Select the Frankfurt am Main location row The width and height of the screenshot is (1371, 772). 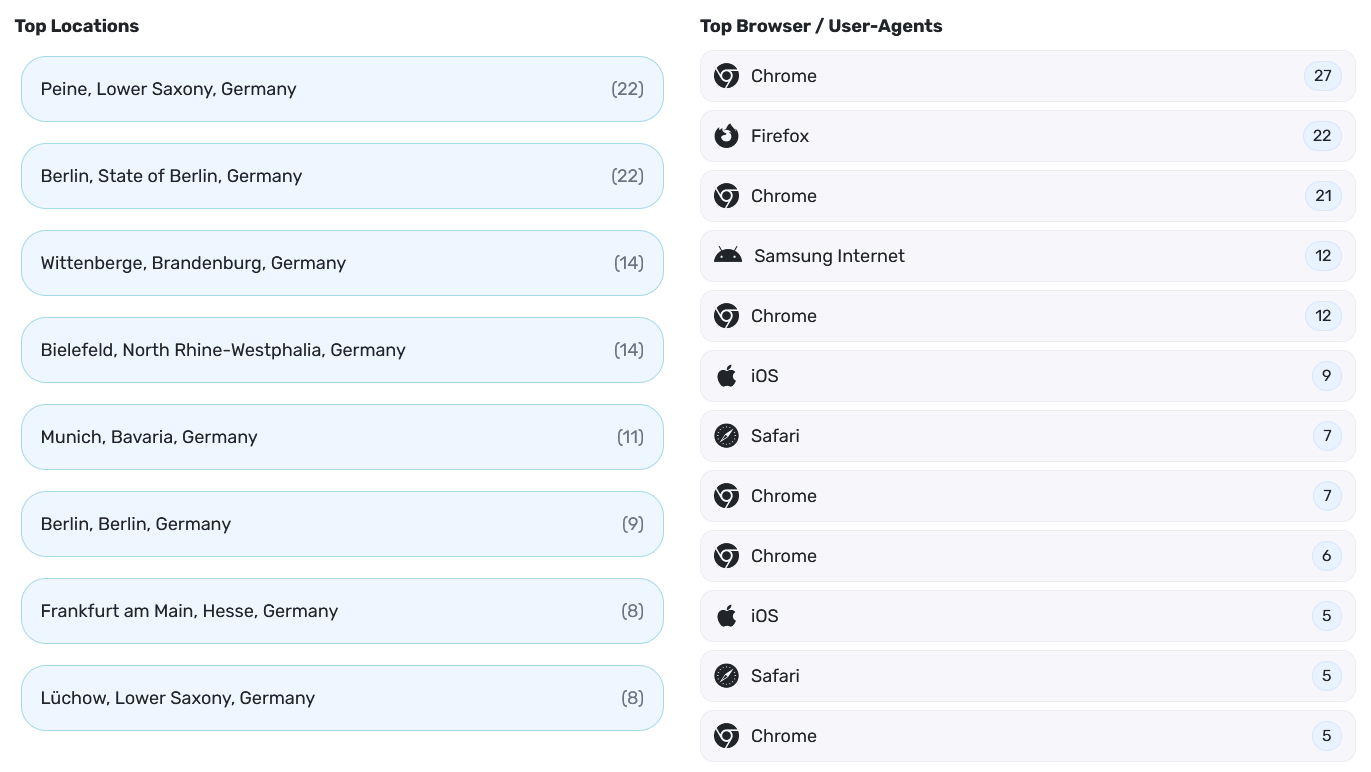coord(342,611)
